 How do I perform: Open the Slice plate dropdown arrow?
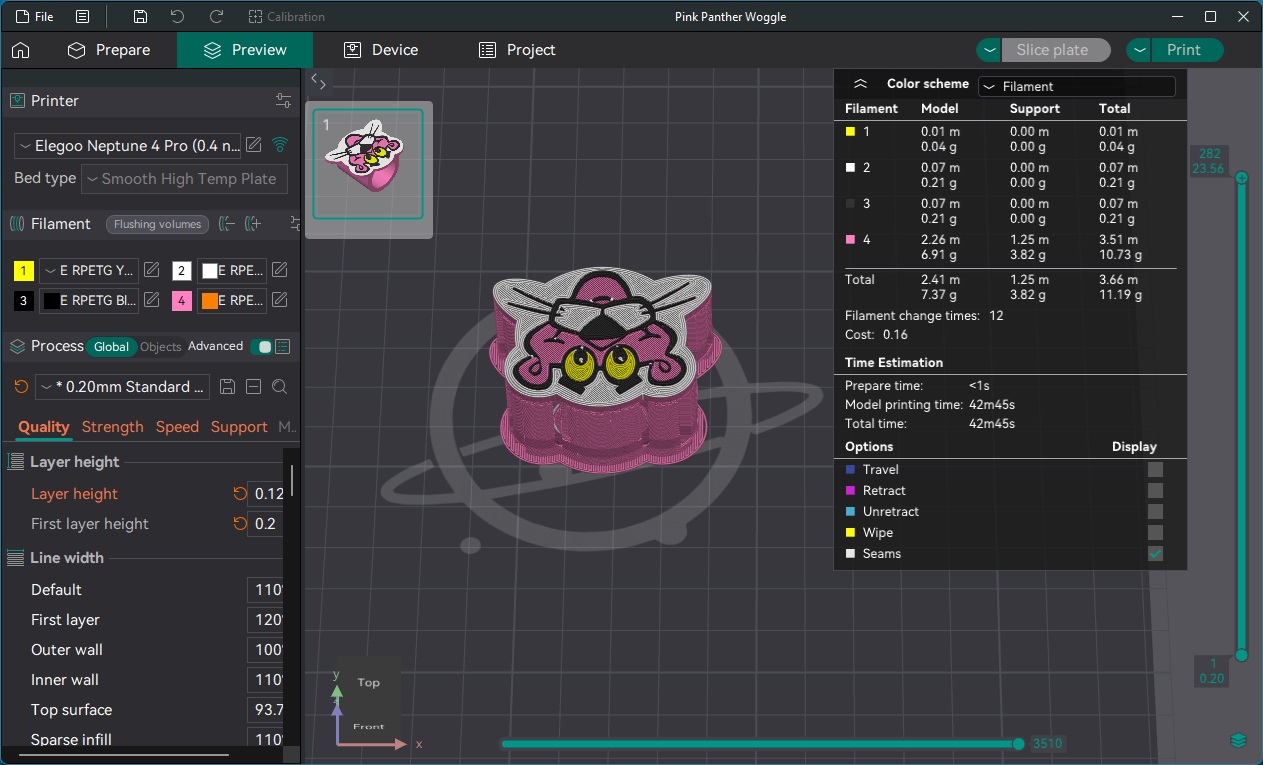[989, 50]
